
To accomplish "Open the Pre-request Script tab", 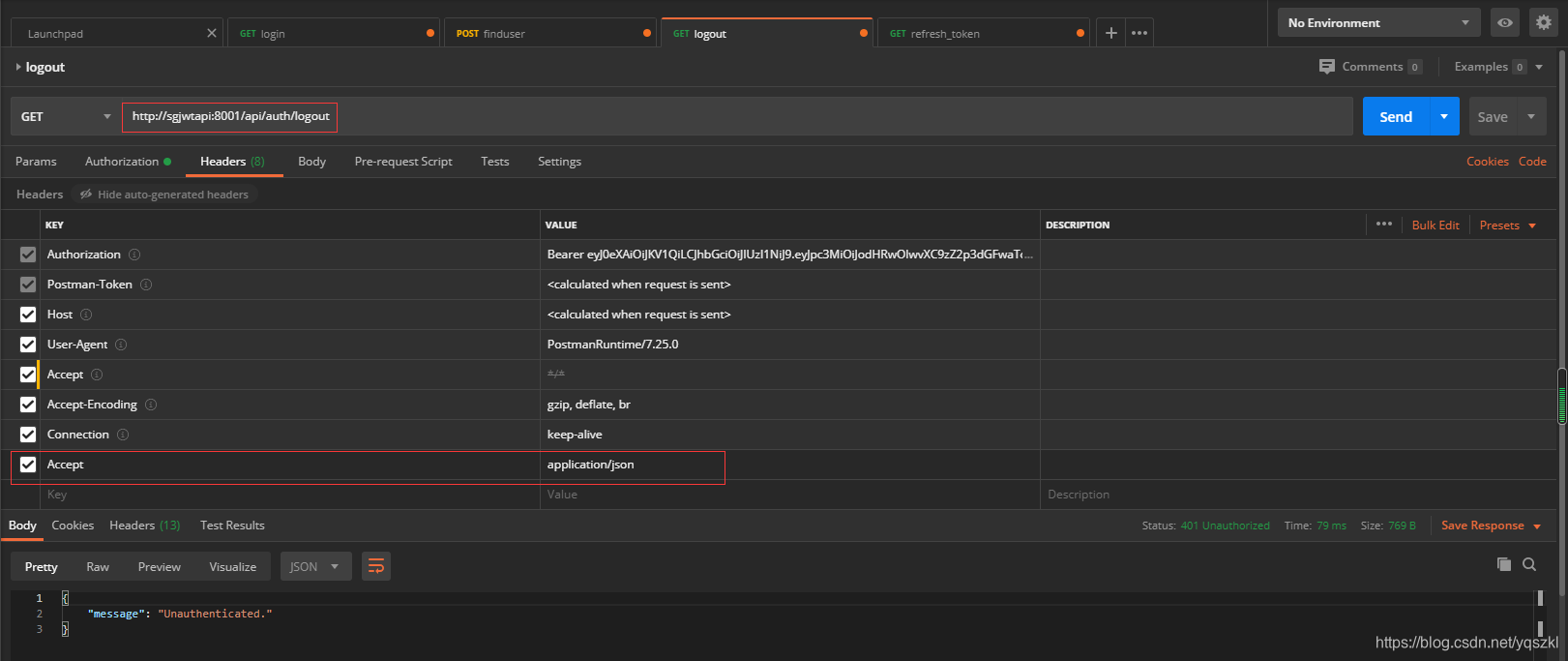I will 403,162.
